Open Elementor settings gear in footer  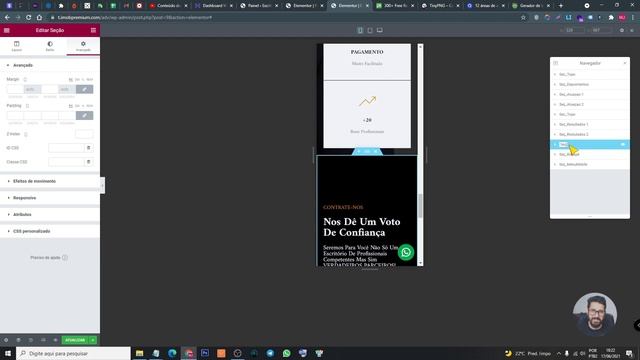pos(6,340)
